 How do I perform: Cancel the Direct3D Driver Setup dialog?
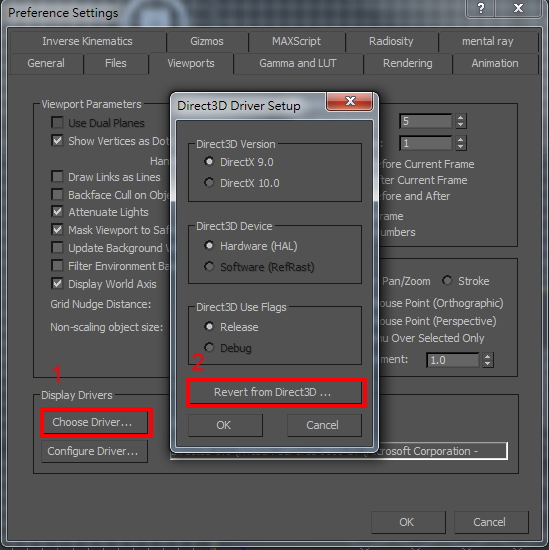pyautogui.click(x=324, y=425)
